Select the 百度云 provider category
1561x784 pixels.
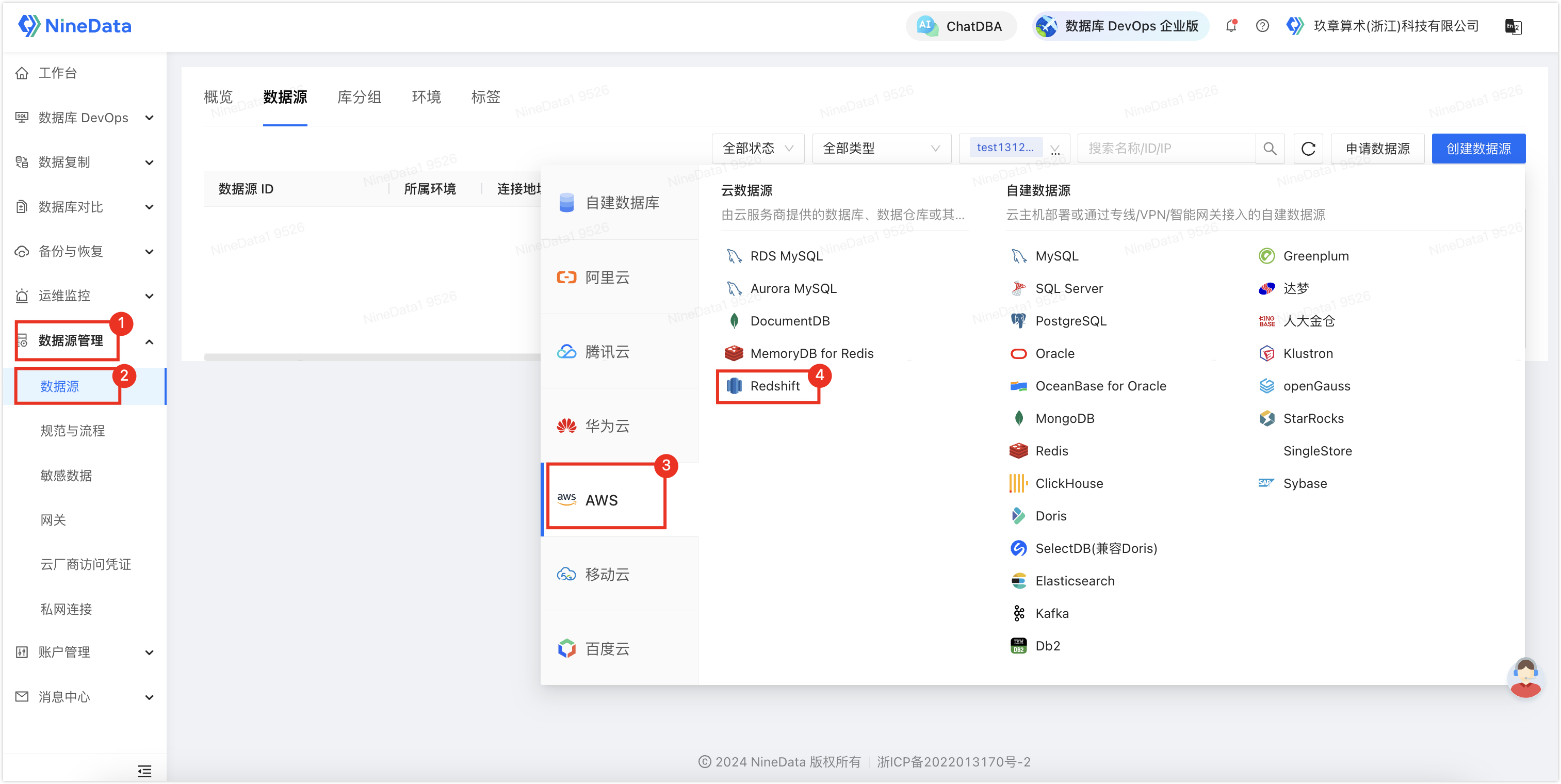coord(620,649)
